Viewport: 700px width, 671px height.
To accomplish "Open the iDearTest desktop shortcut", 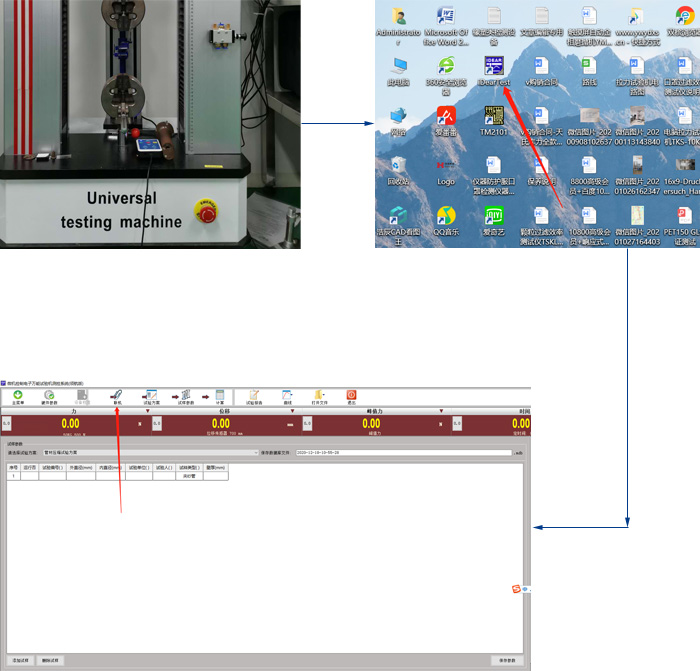I will click(493, 68).
